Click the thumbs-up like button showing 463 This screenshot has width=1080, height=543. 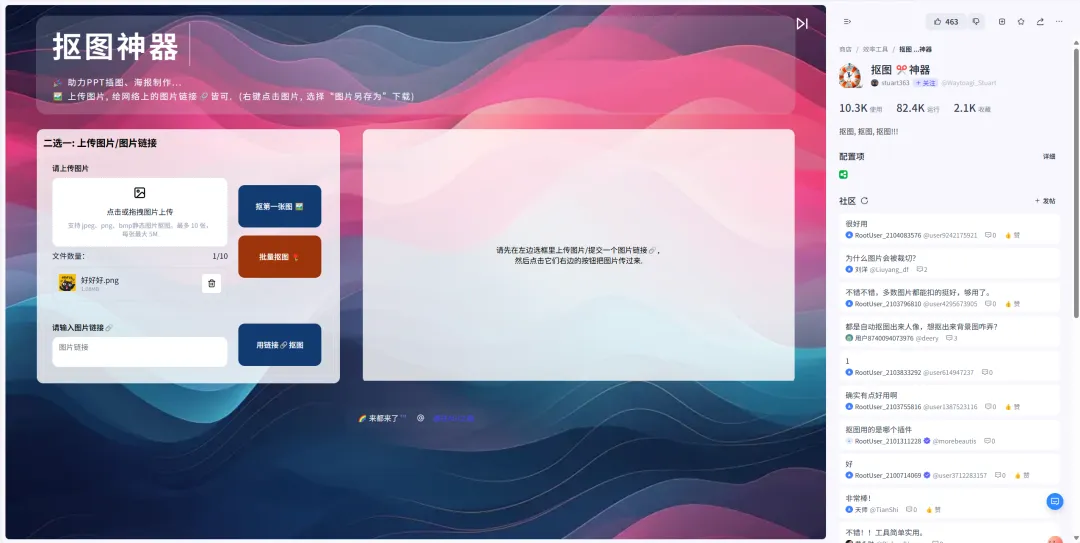click(944, 21)
